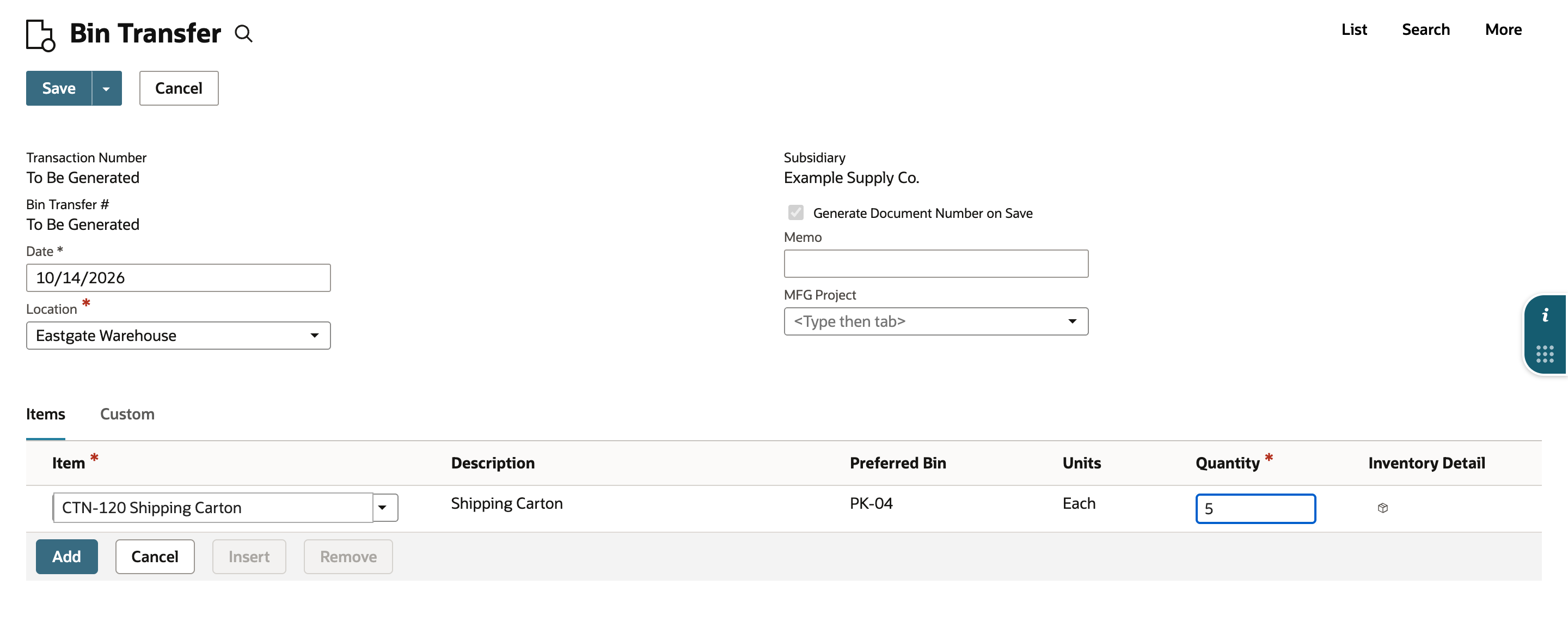Screen dimensions: 1568x621
Task: Click the Description column header
Action: [x=492, y=462]
